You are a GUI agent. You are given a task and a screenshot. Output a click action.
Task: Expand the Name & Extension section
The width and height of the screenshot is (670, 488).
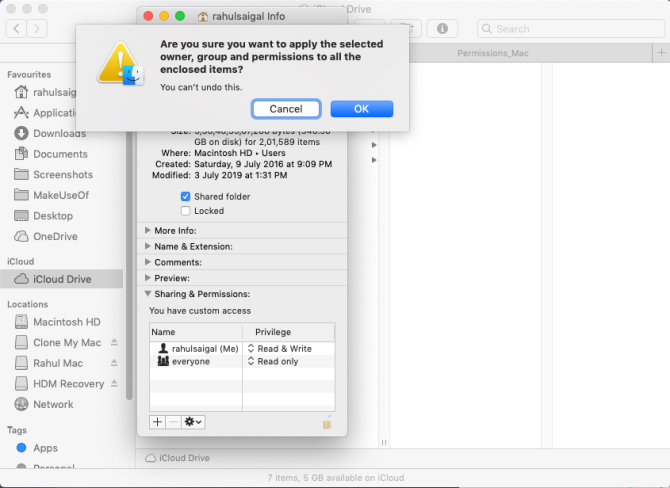click(x=148, y=246)
